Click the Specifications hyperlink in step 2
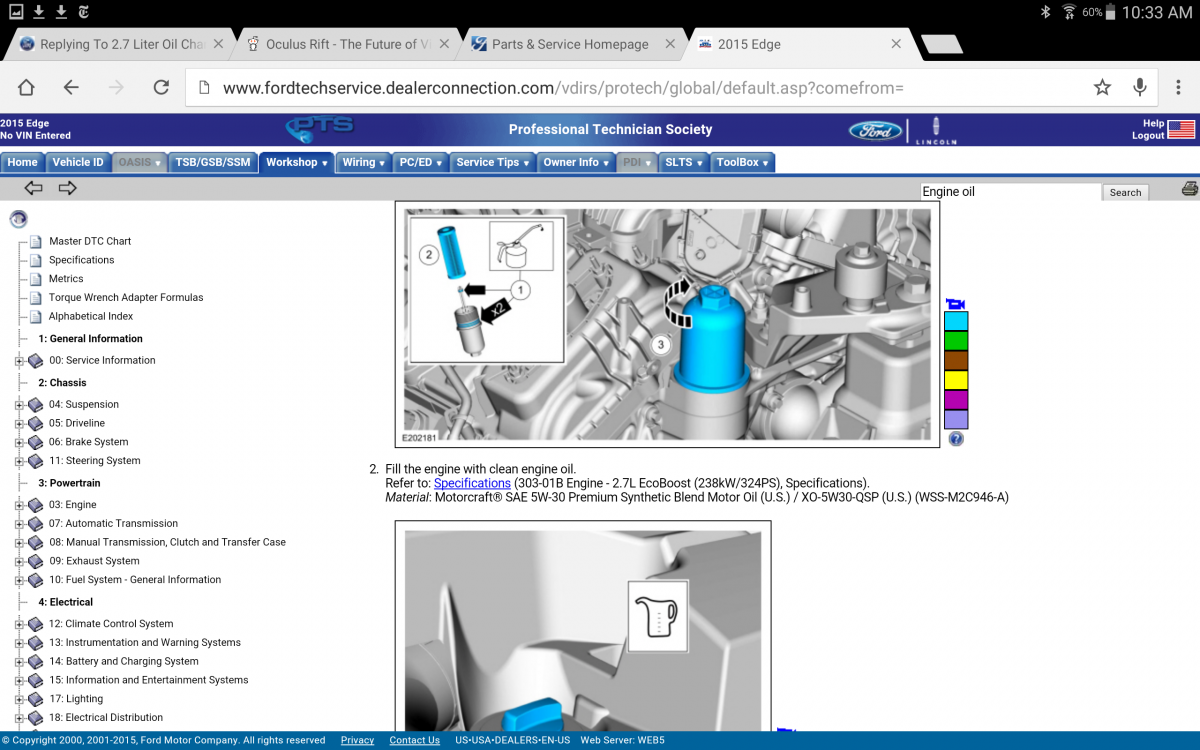The image size is (1200, 750). point(472,483)
